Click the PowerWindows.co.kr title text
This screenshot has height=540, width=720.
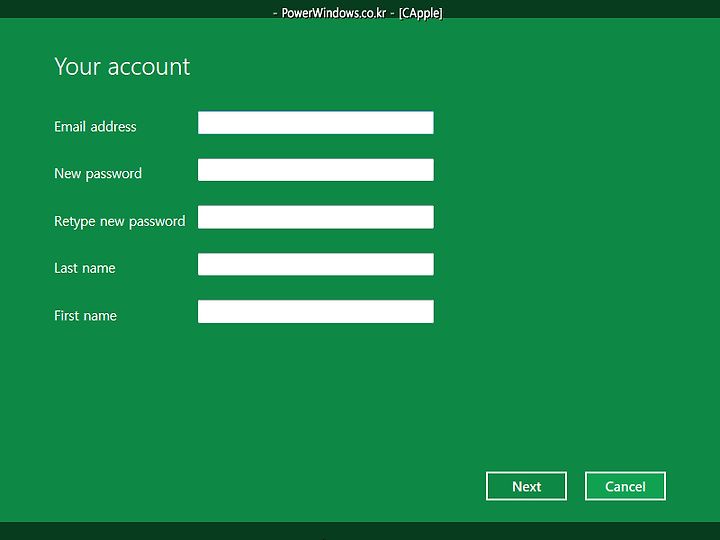click(x=358, y=13)
